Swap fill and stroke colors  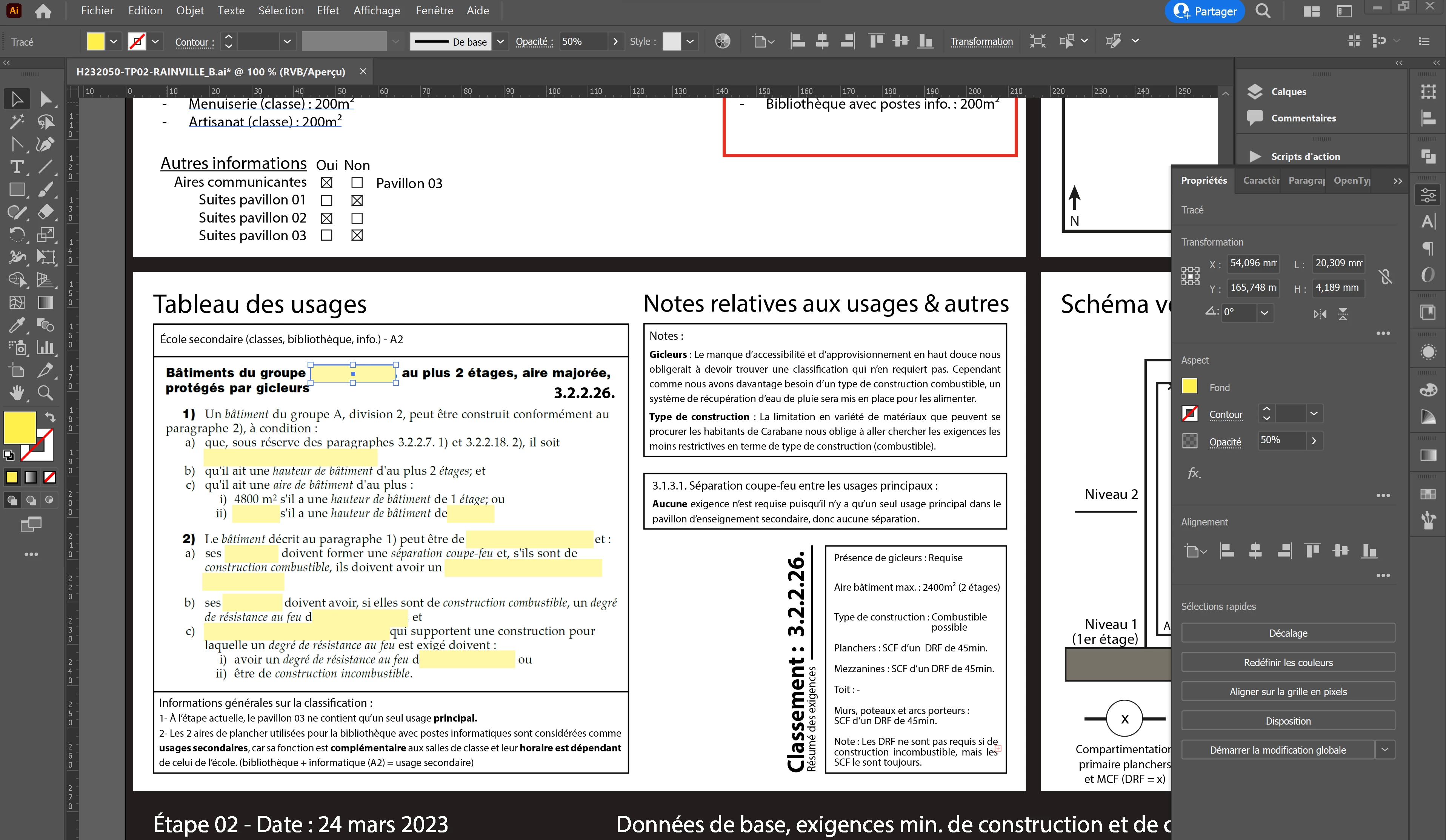(51, 417)
